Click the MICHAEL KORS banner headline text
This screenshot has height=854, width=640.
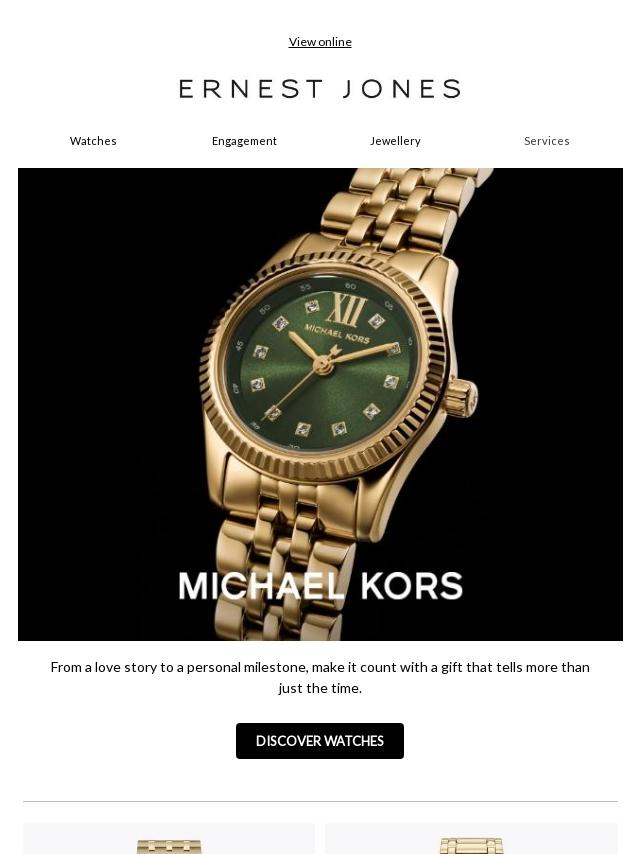click(x=320, y=585)
